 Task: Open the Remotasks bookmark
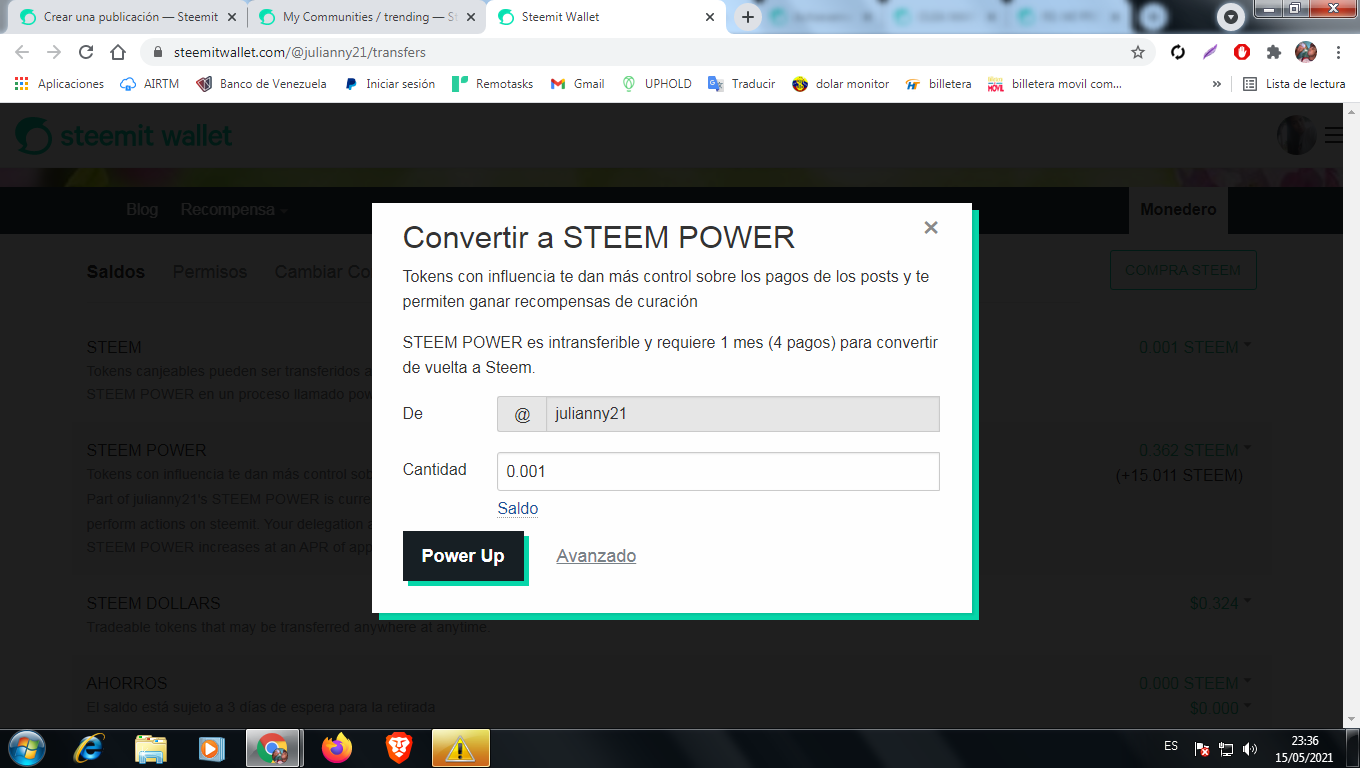(494, 84)
